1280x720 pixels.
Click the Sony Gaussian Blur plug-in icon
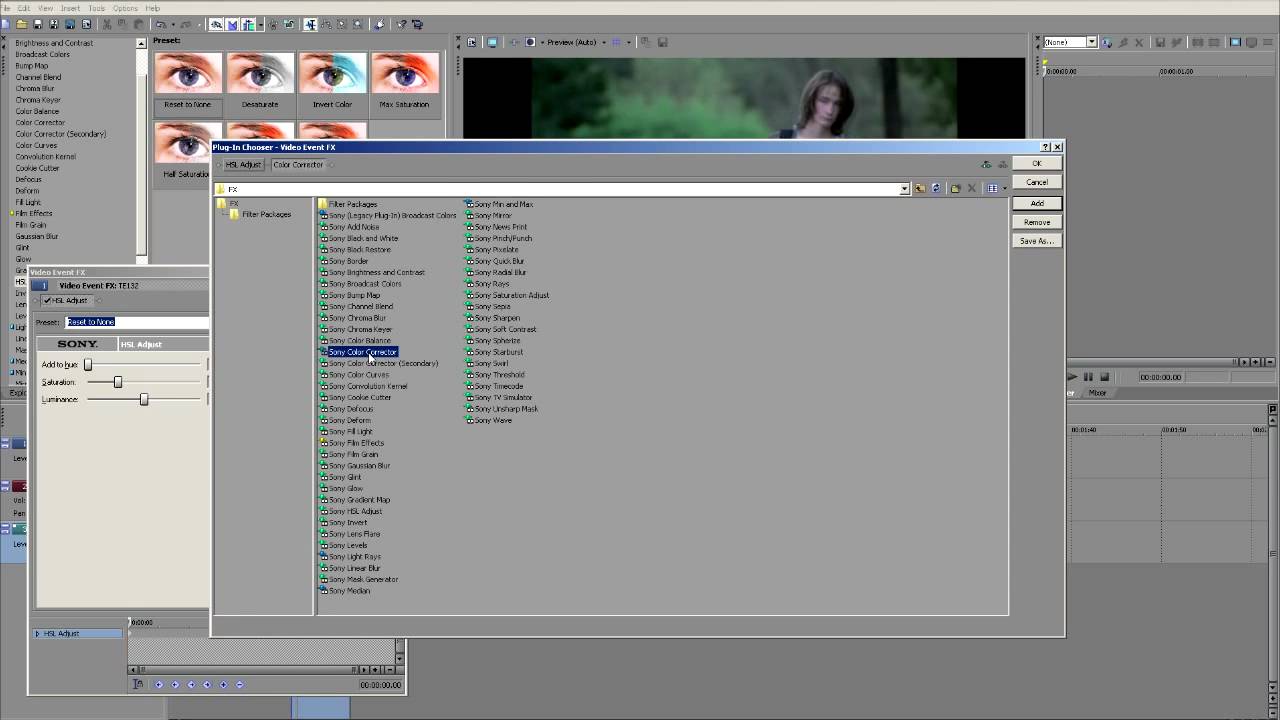(324, 466)
